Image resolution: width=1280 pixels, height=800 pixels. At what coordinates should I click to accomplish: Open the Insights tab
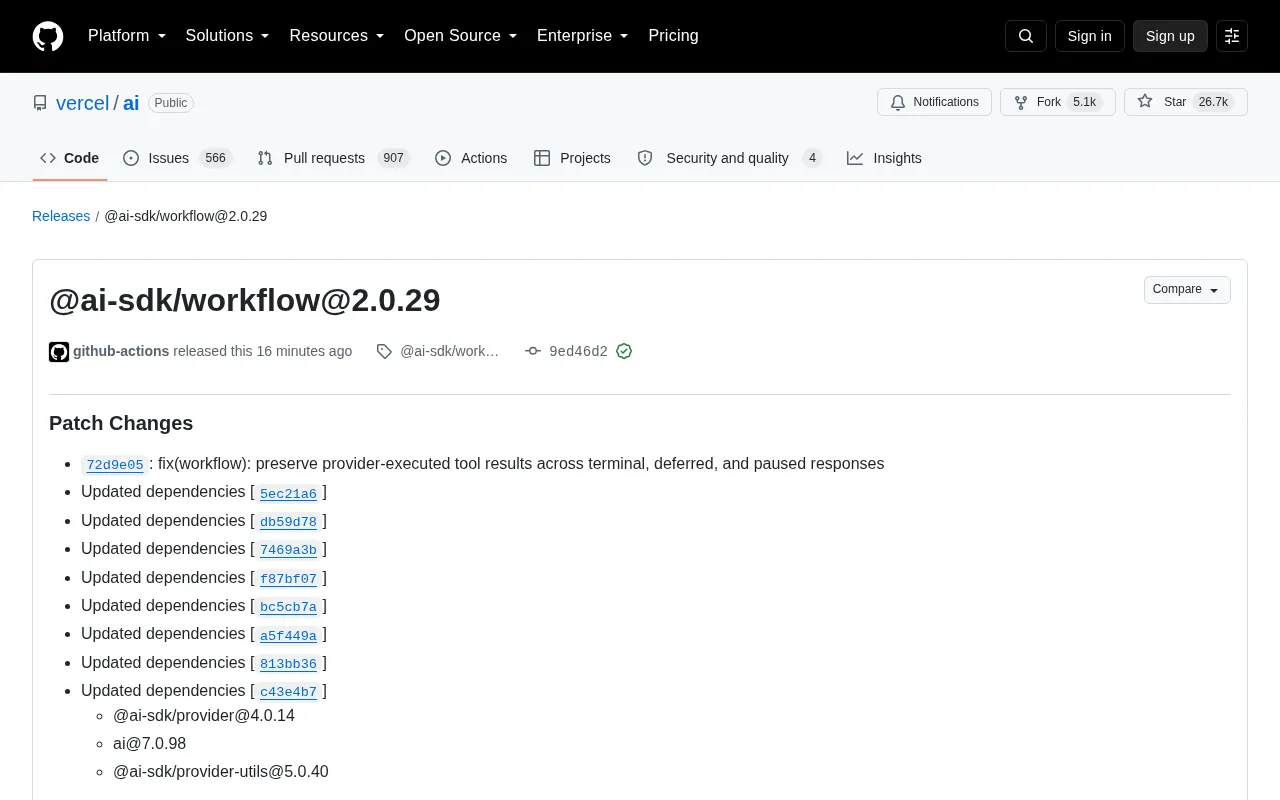tap(884, 158)
